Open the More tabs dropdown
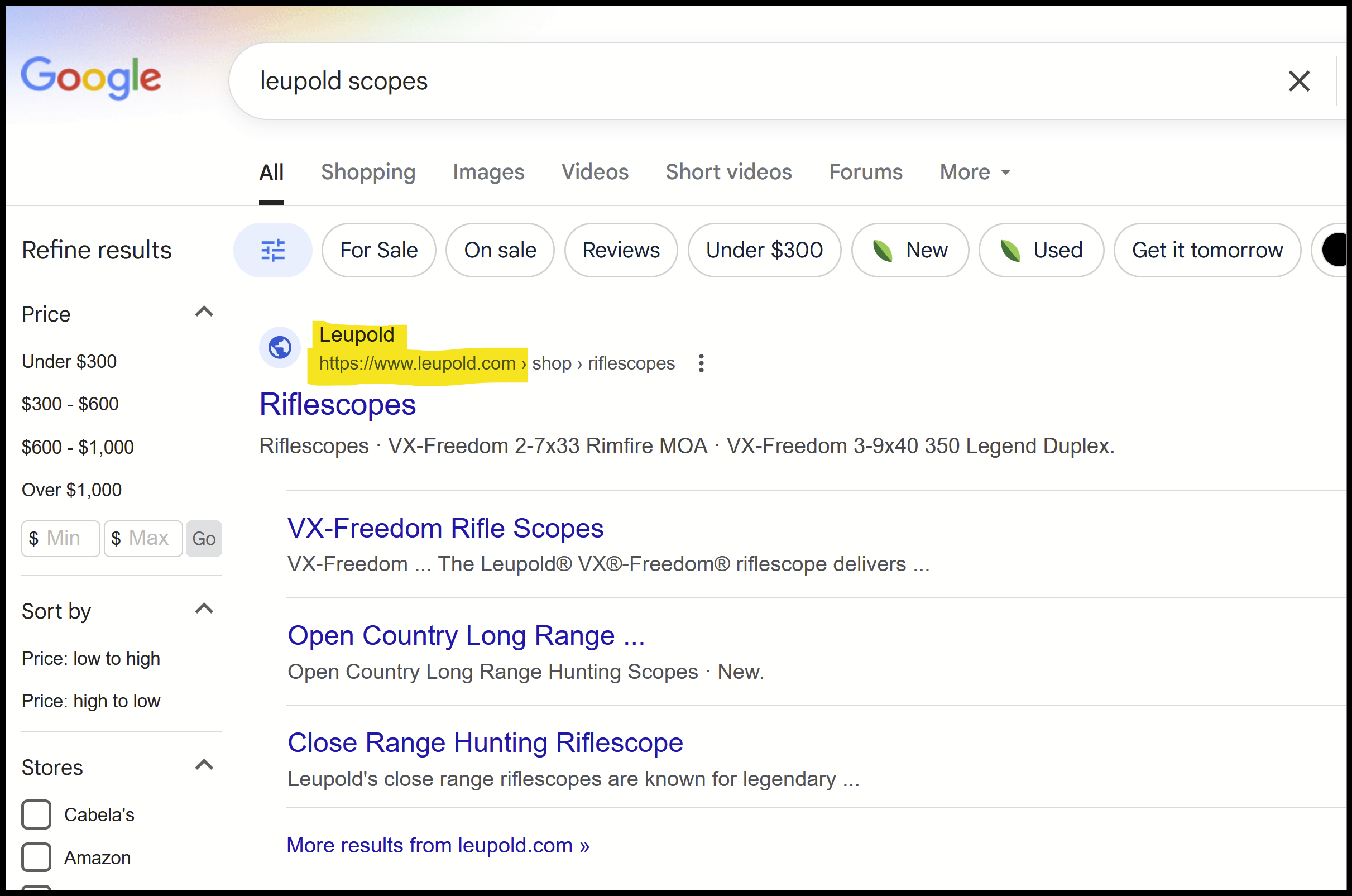The width and height of the screenshot is (1352, 896). [975, 172]
